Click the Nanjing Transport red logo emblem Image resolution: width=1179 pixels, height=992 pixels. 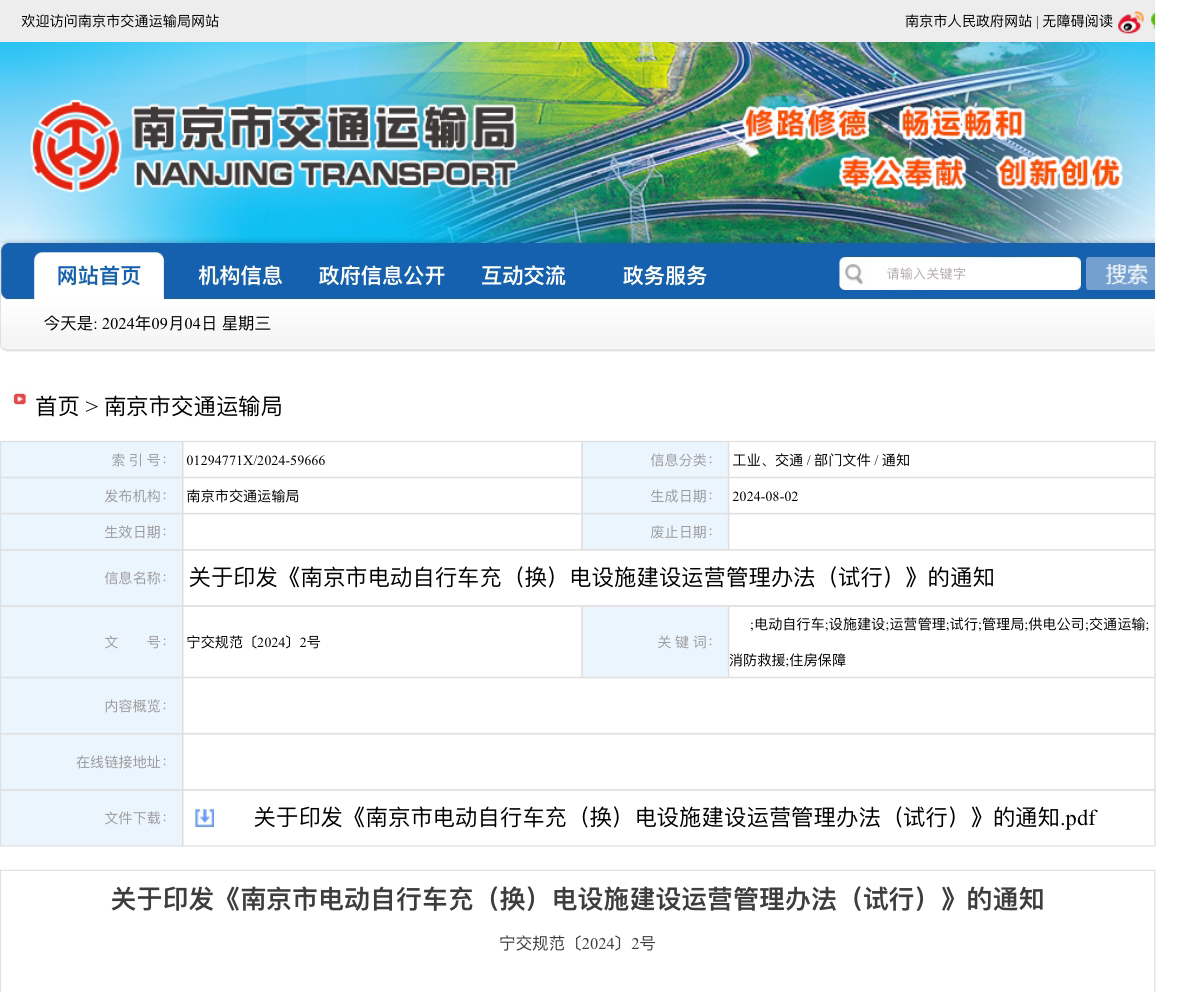(x=75, y=146)
